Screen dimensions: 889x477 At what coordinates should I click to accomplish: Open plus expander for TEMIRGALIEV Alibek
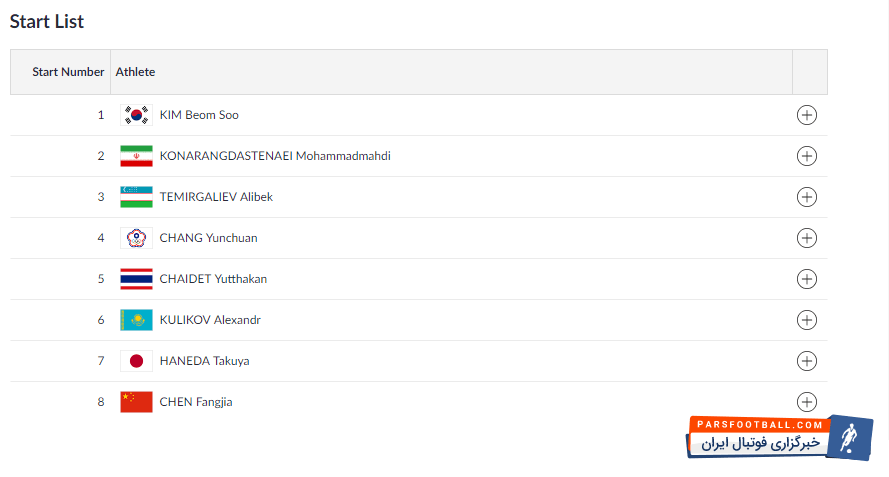[x=806, y=197]
